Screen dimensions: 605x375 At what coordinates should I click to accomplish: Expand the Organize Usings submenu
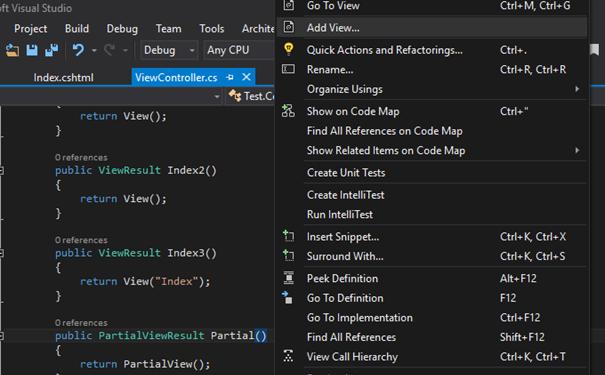[x=432, y=89]
